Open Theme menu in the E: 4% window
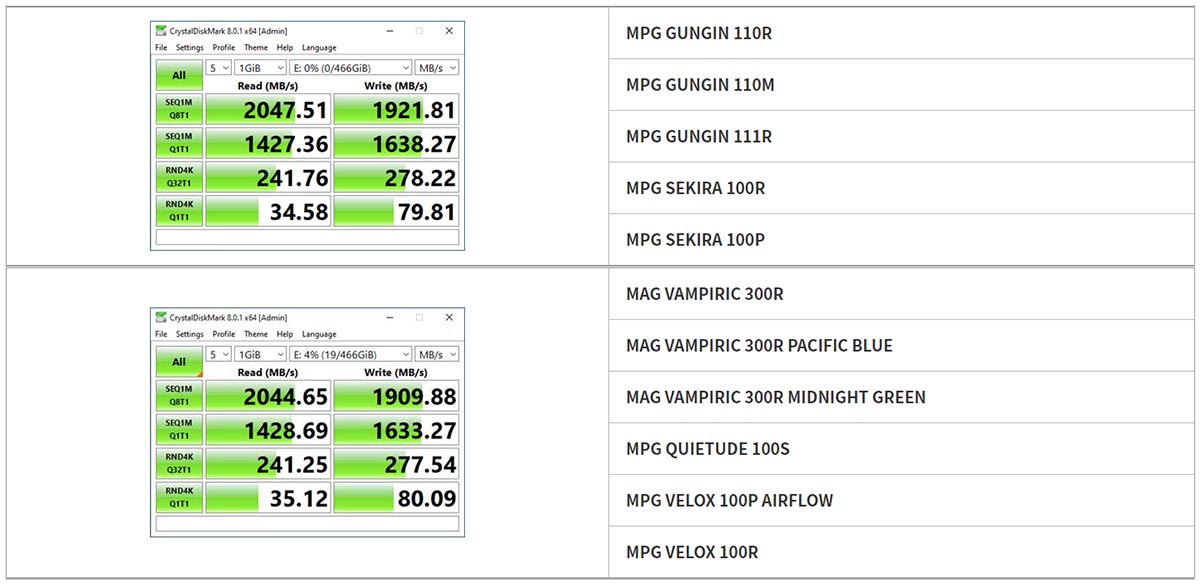This screenshot has height=584, width=1200. pos(256,334)
